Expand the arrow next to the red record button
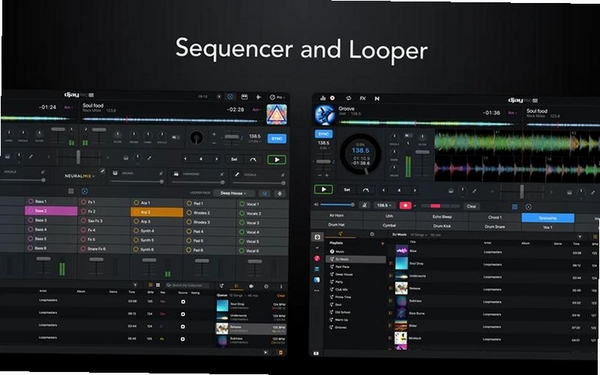Image resolution: width=600 pixels, height=375 pixels. coord(415,206)
